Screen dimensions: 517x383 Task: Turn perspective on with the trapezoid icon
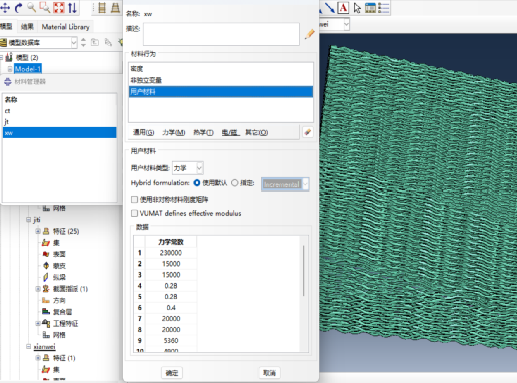(x=115, y=7)
